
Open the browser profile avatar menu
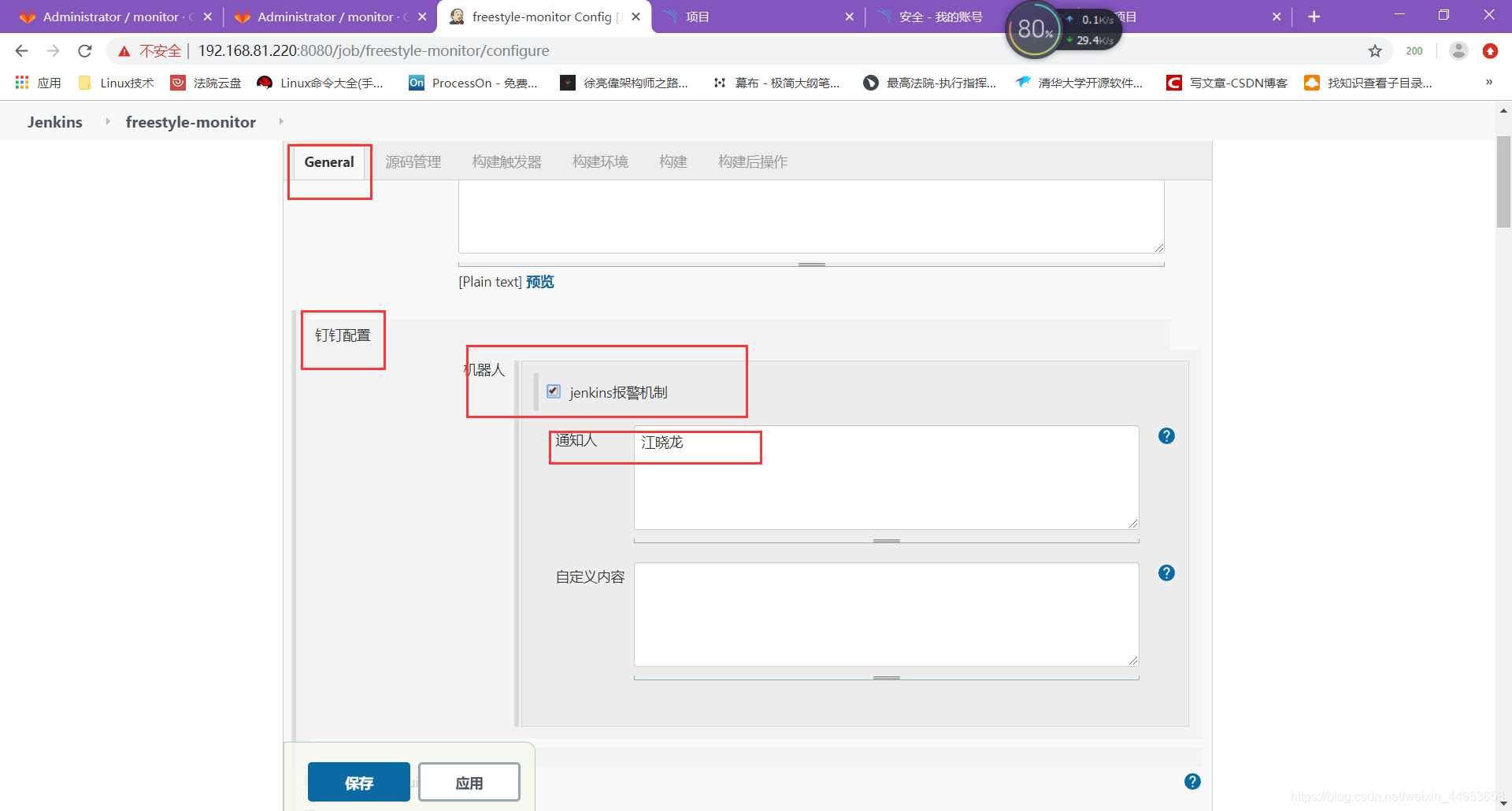tap(1458, 51)
